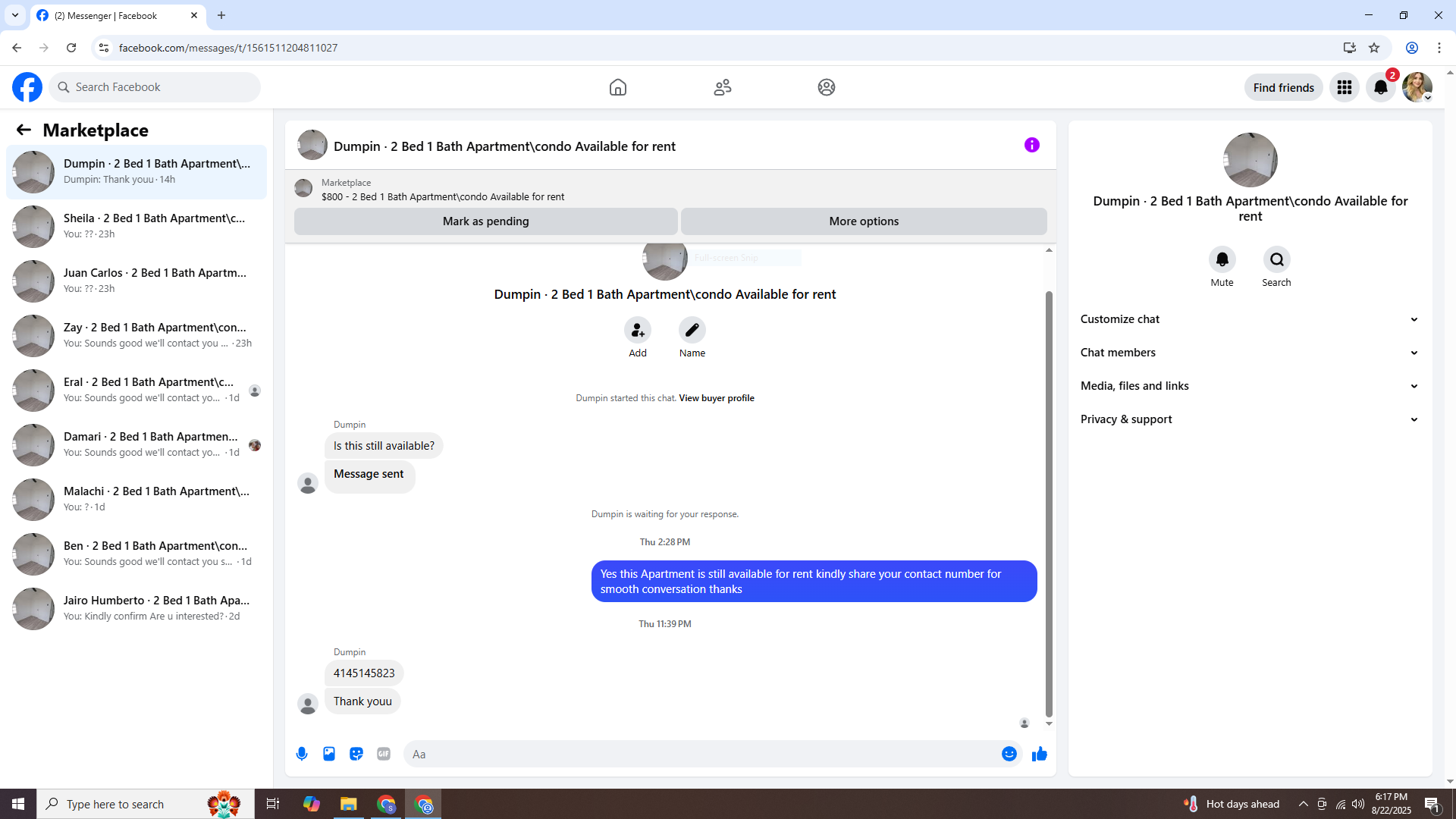Click the voice clip microphone icon
Screen dimensions: 1456x819
coord(302,754)
